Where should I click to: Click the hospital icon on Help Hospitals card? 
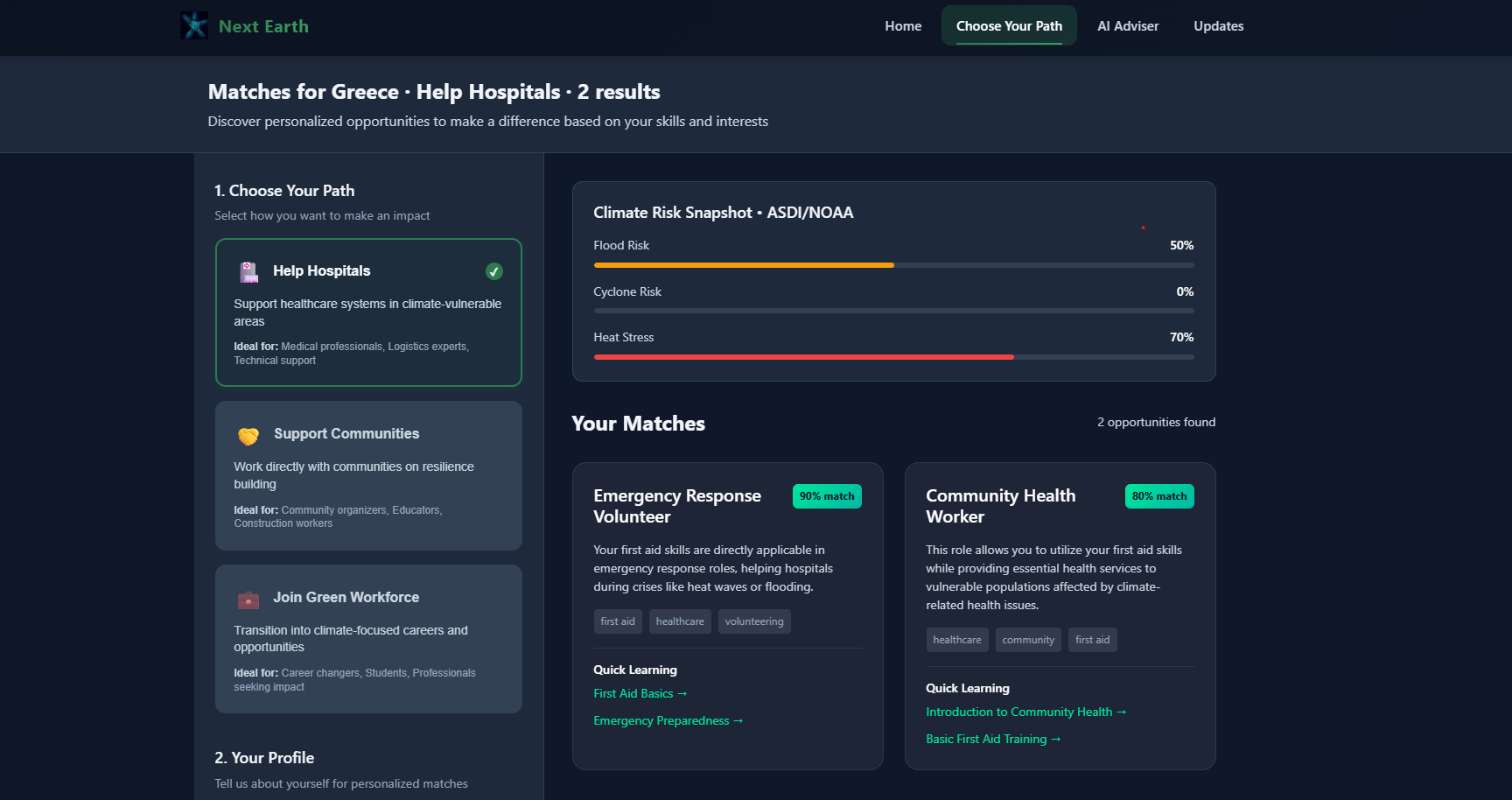249,272
